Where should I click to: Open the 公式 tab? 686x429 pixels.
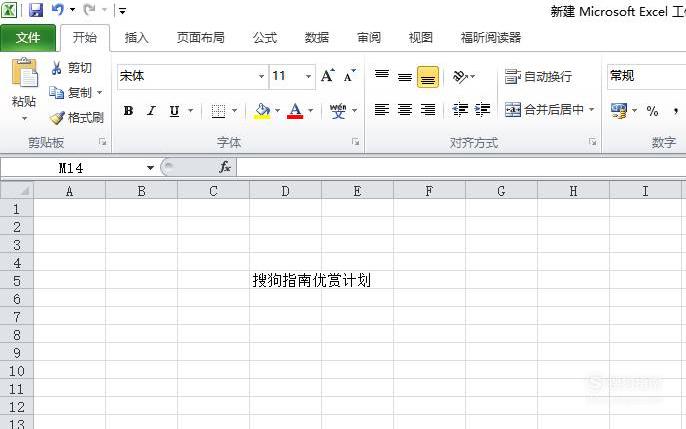[265, 38]
